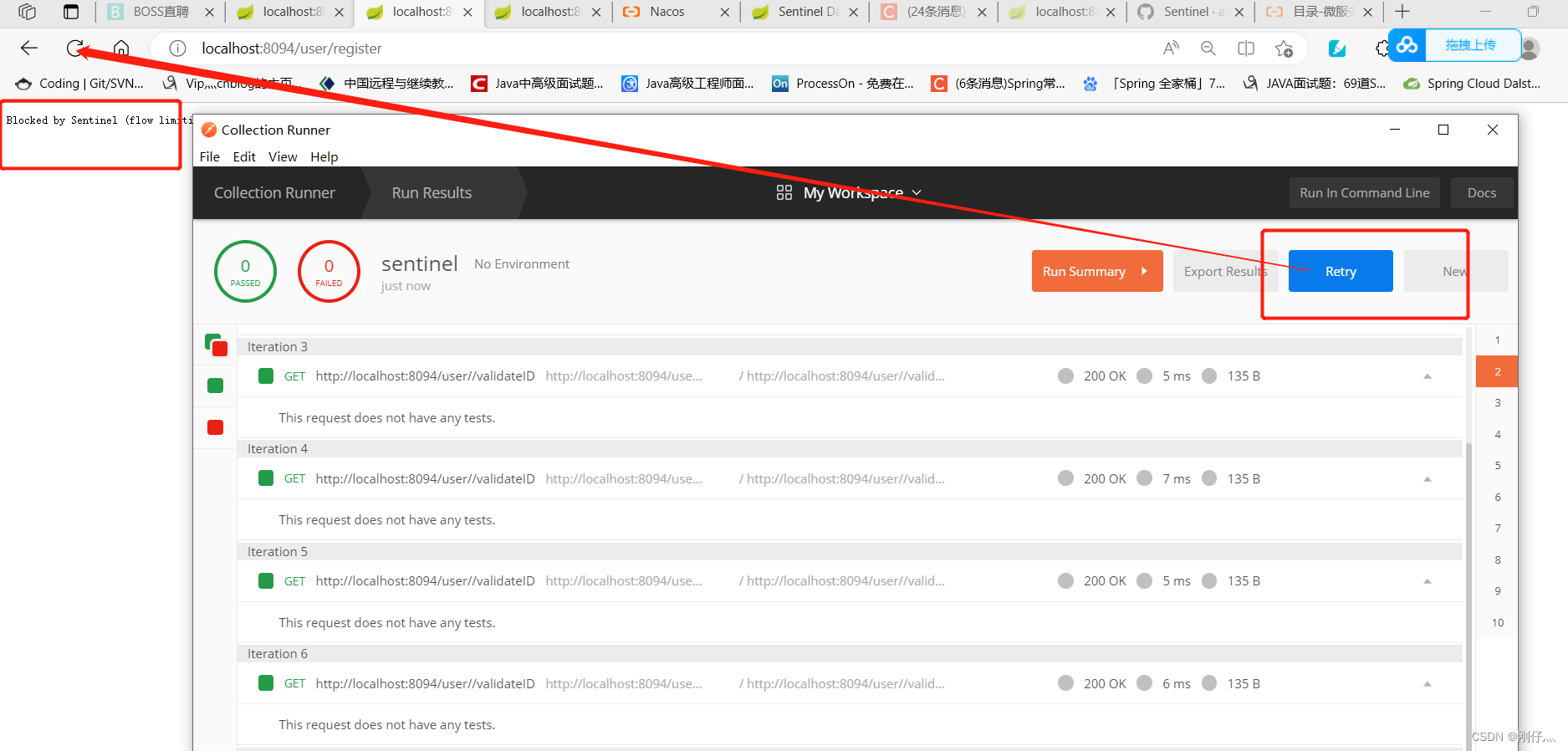The height and width of the screenshot is (751, 1568).
Task: Open Spring Cloud Dalston bookmark
Action: 1472,84
